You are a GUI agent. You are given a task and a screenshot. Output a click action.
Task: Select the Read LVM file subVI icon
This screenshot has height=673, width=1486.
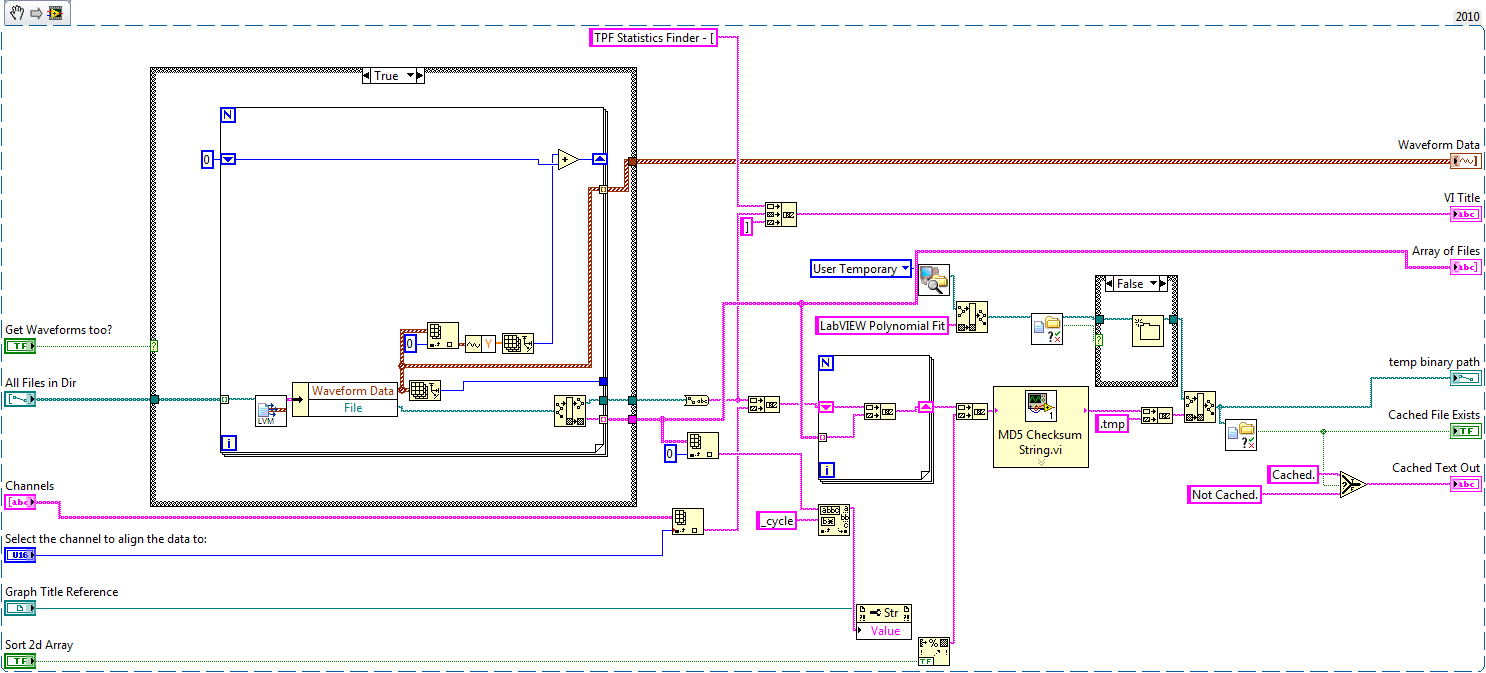pos(271,410)
